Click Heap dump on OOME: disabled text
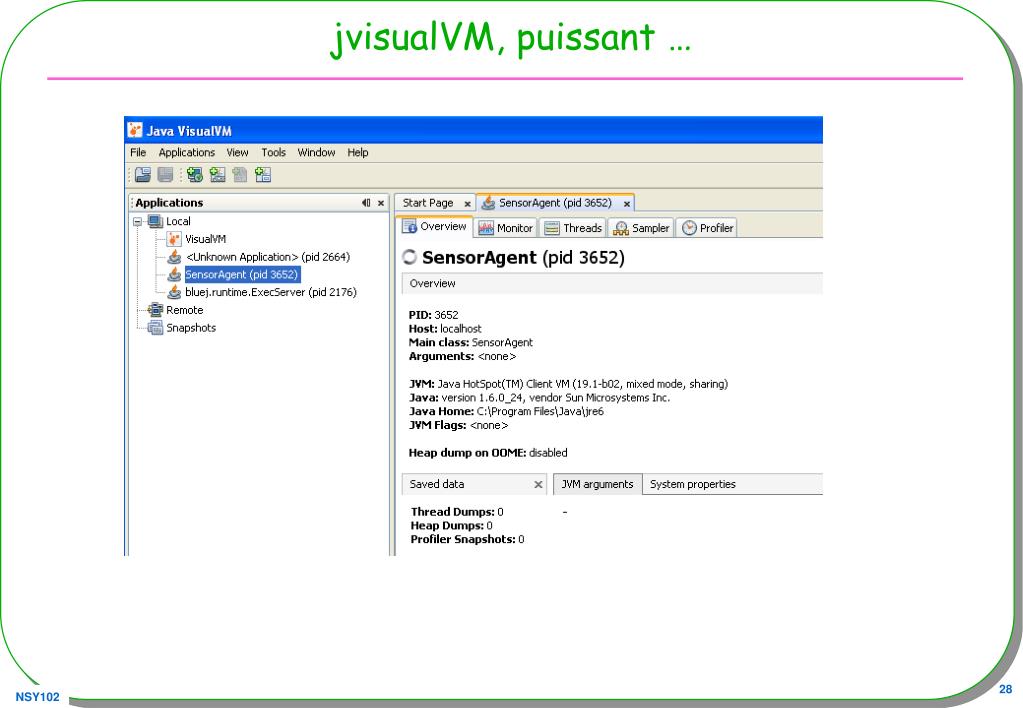Viewport: 1023px width, 708px height. 488,452
